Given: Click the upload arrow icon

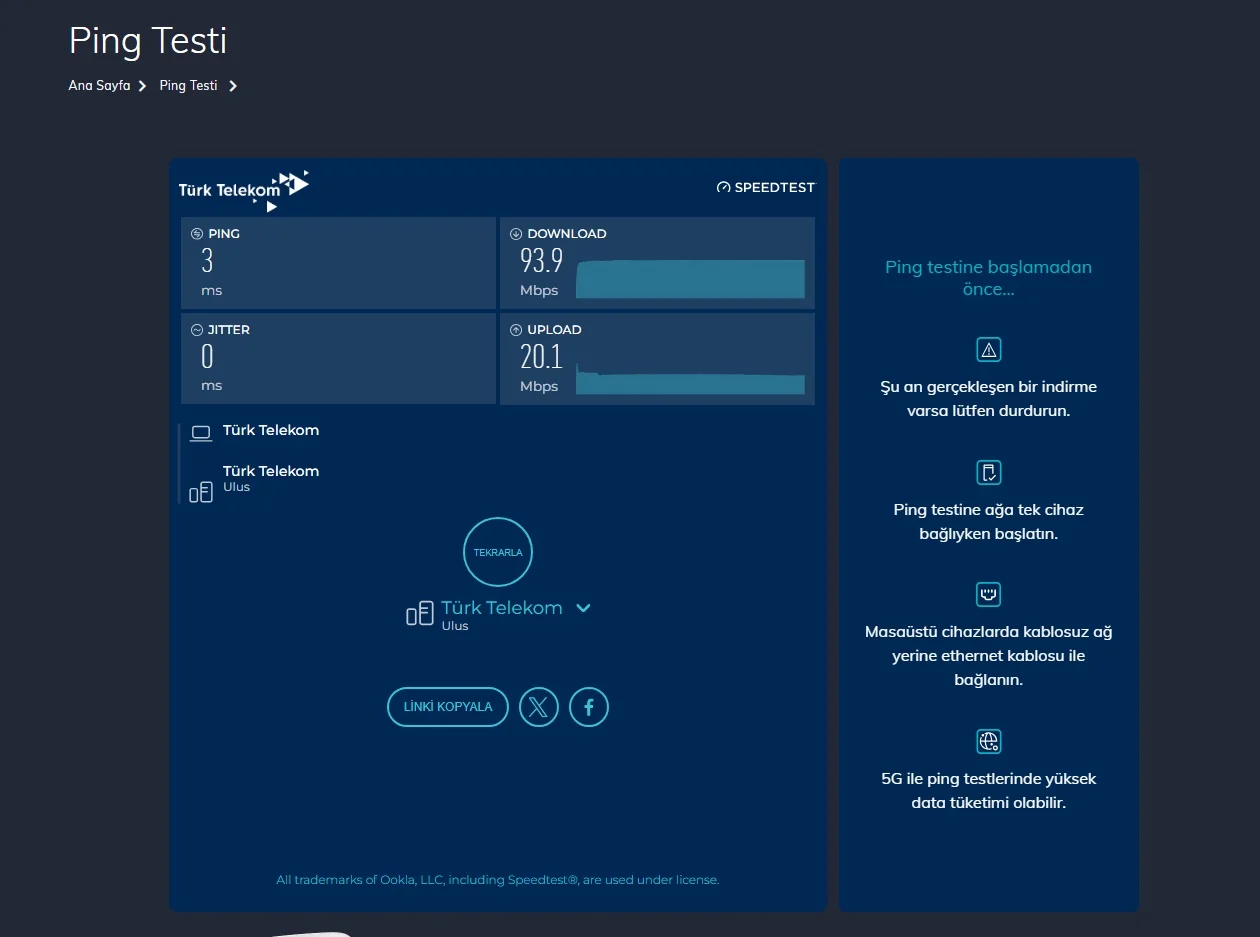Looking at the screenshot, I should point(516,330).
